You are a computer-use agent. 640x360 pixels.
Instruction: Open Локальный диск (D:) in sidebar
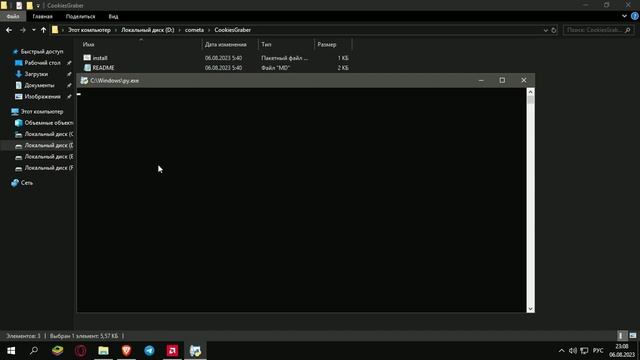pos(49,145)
